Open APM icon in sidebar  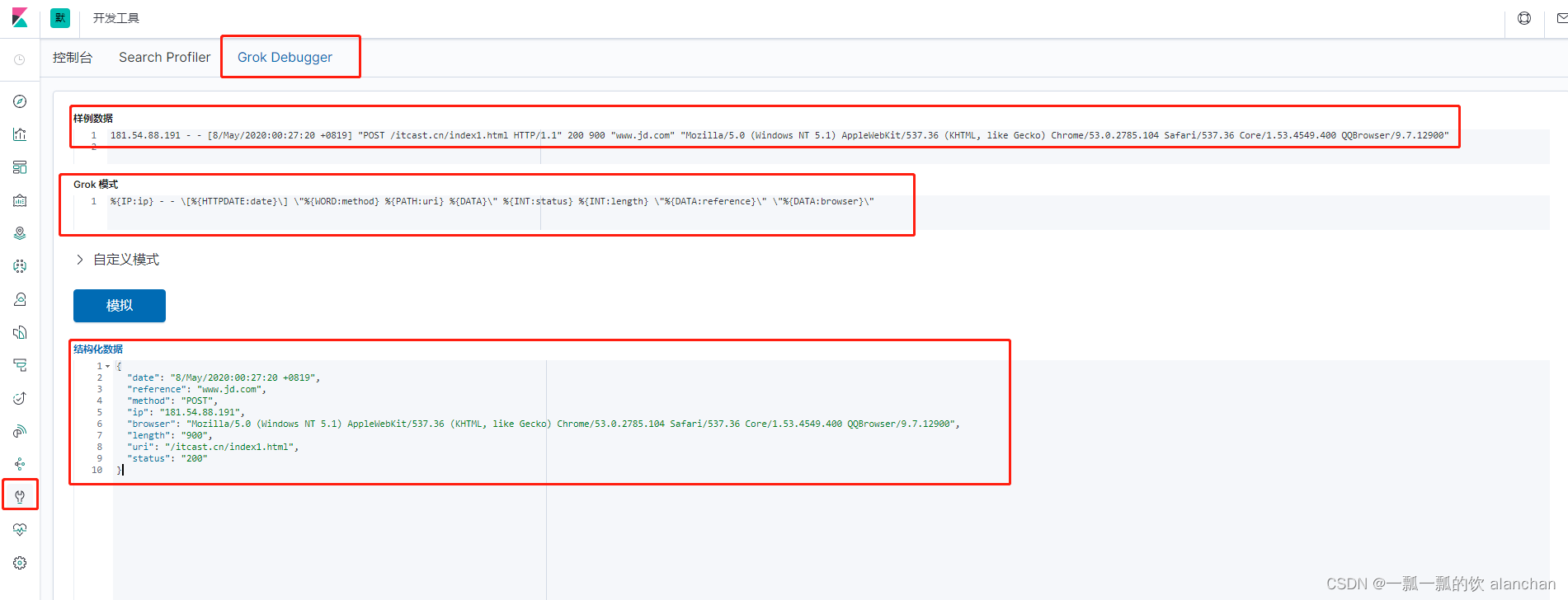(x=20, y=365)
